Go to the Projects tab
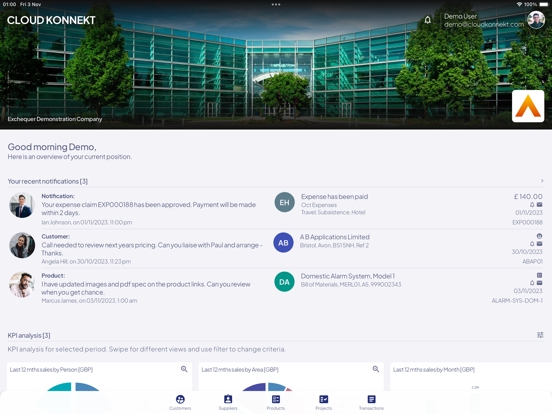This screenshot has height=414, width=552. point(324,402)
